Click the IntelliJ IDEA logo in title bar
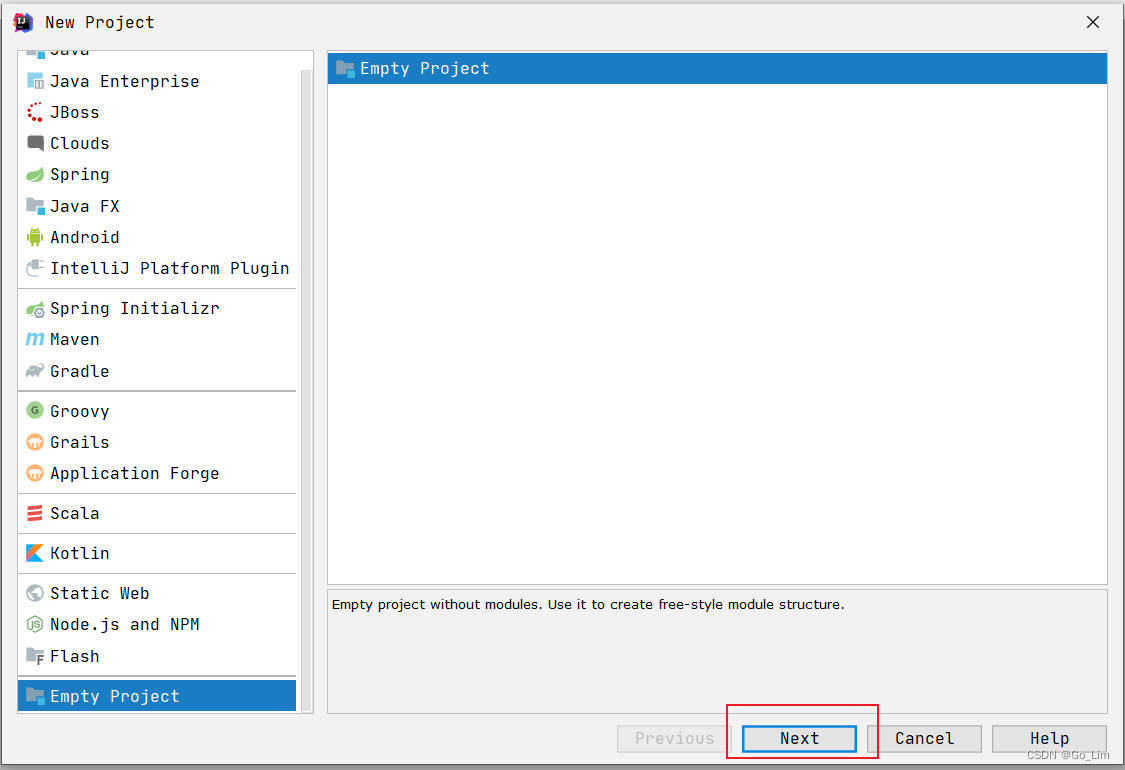Screen dimensions: 1125x770 pos(23,22)
